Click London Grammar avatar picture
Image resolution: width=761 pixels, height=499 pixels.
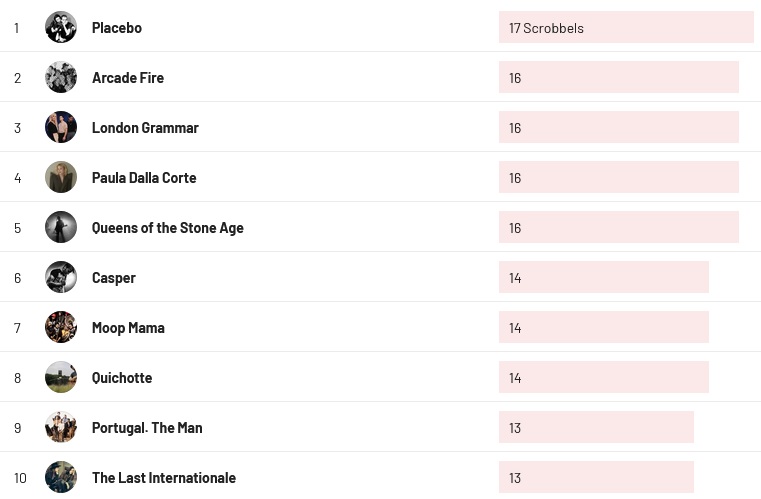61,128
